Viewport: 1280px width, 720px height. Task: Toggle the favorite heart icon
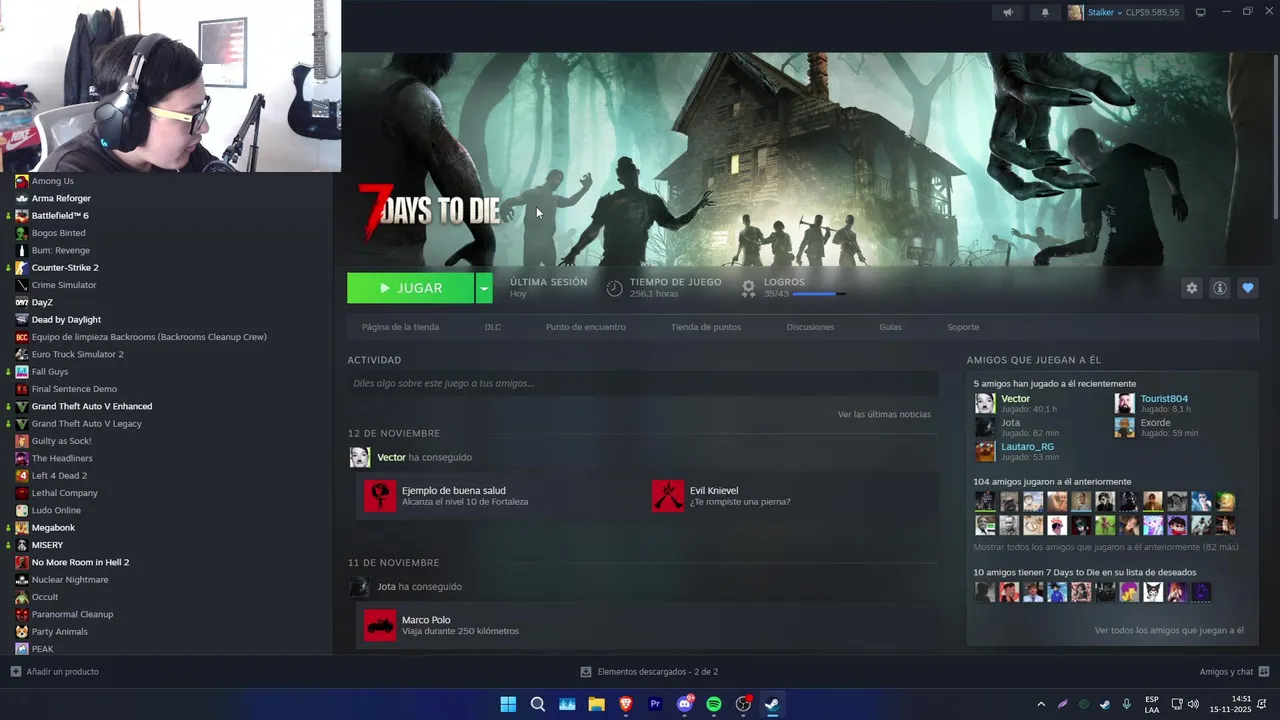pos(1247,288)
